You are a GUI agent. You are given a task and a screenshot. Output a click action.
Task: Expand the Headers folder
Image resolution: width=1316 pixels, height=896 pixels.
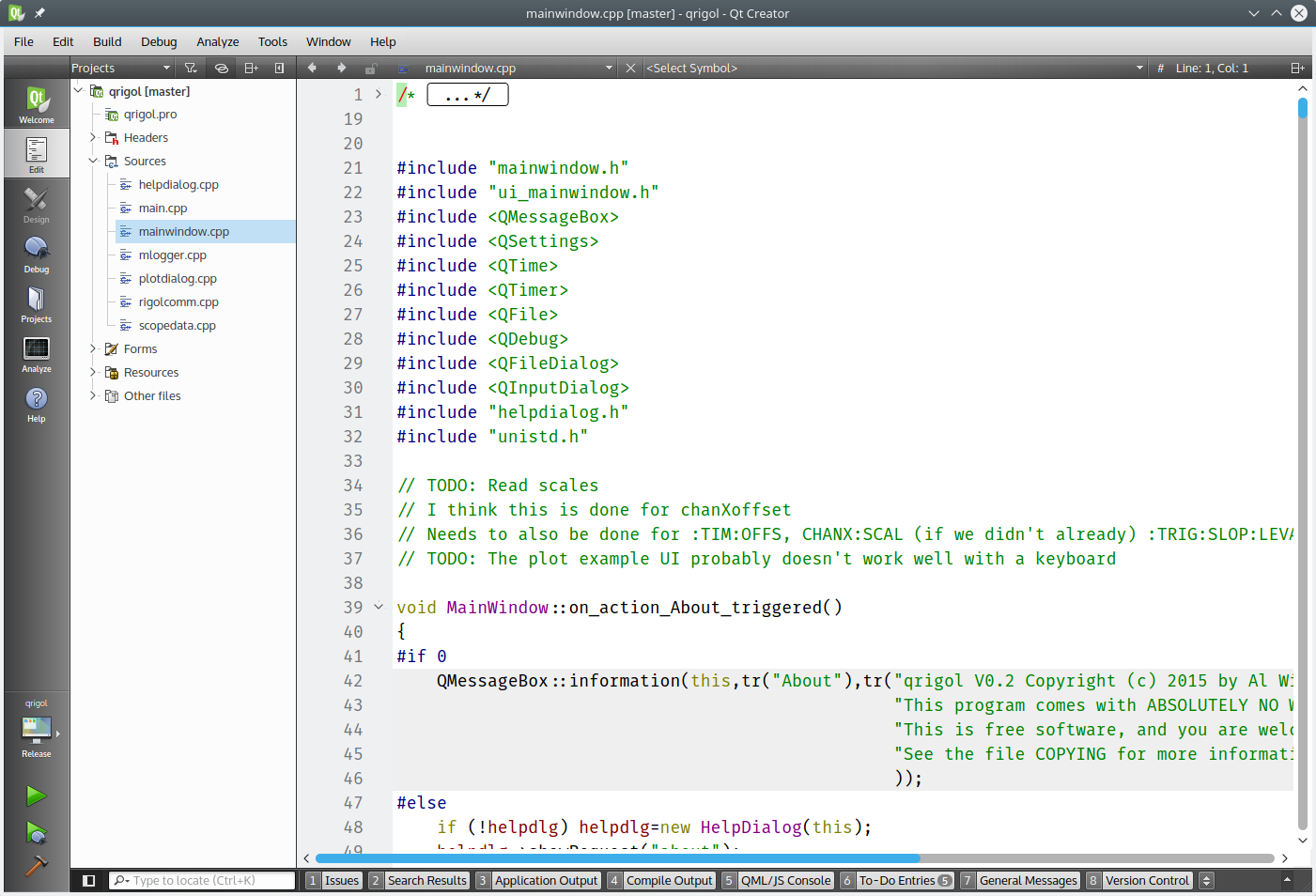tap(93, 137)
